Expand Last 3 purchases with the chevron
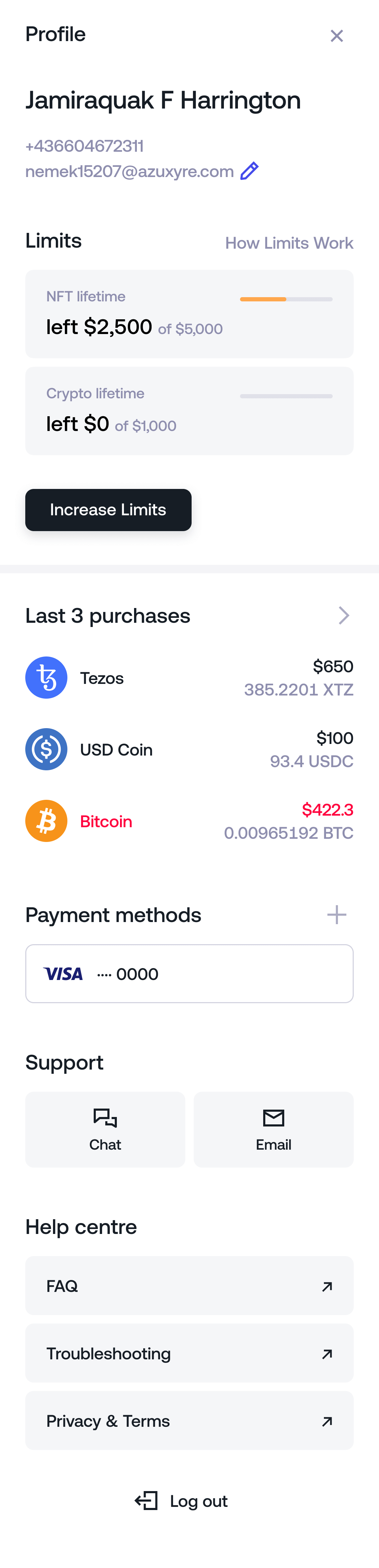 pos(344,615)
